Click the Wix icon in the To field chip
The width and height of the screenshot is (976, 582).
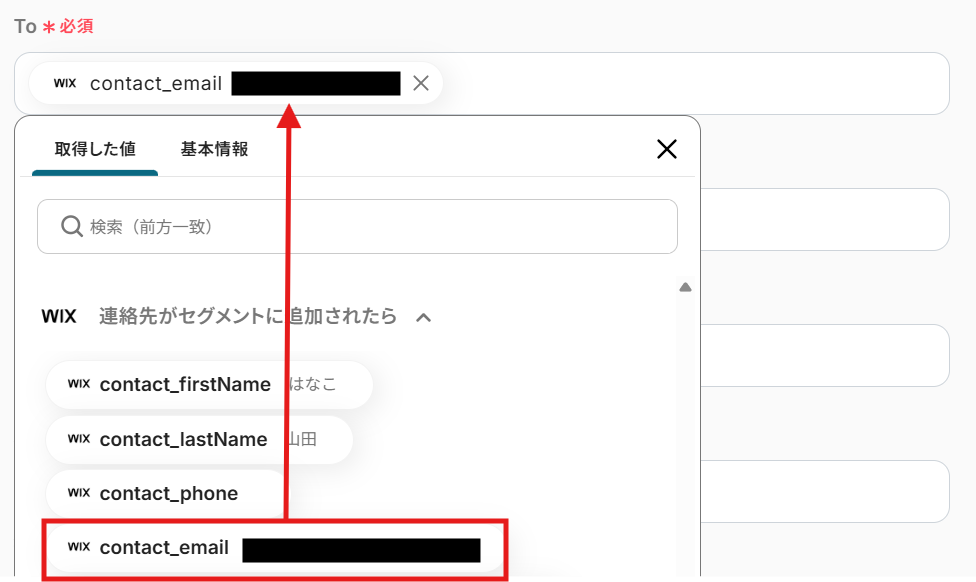tap(65, 83)
